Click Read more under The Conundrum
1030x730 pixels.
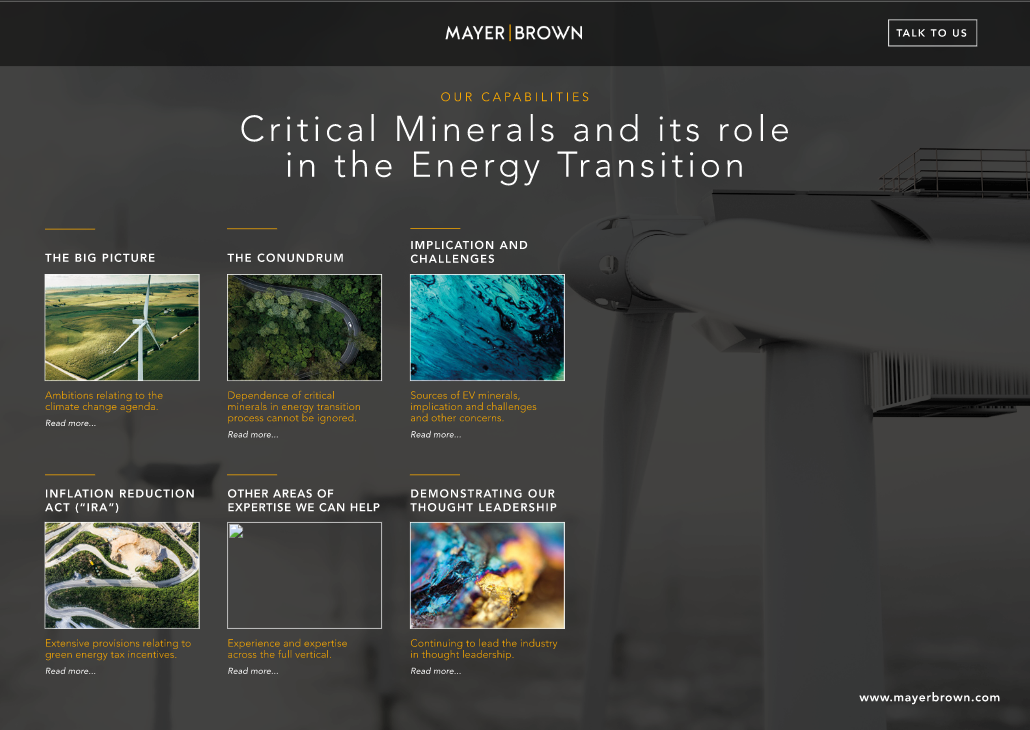click(253, 435)
